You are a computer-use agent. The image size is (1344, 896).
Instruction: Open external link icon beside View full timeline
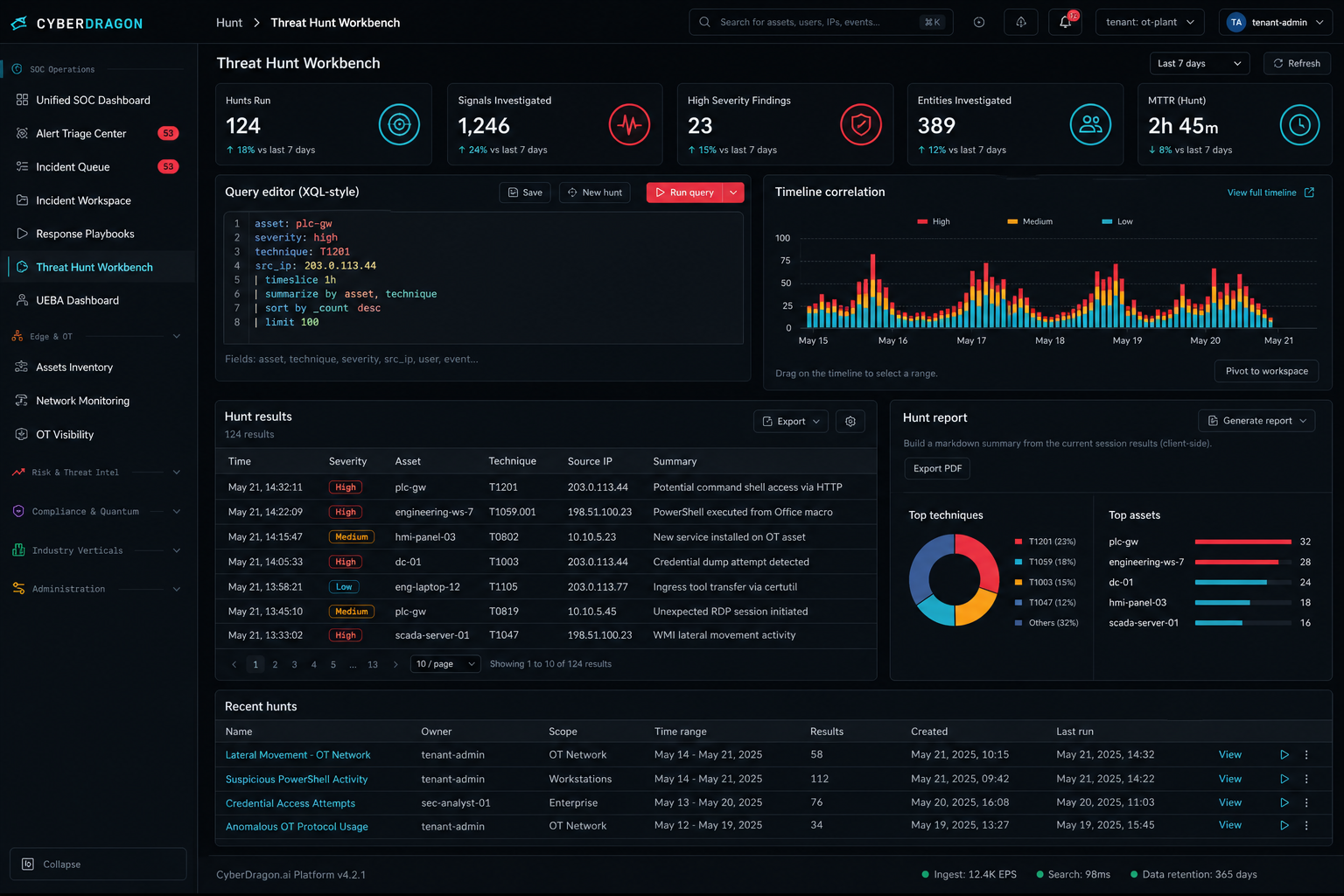[x=1309, y=192]
